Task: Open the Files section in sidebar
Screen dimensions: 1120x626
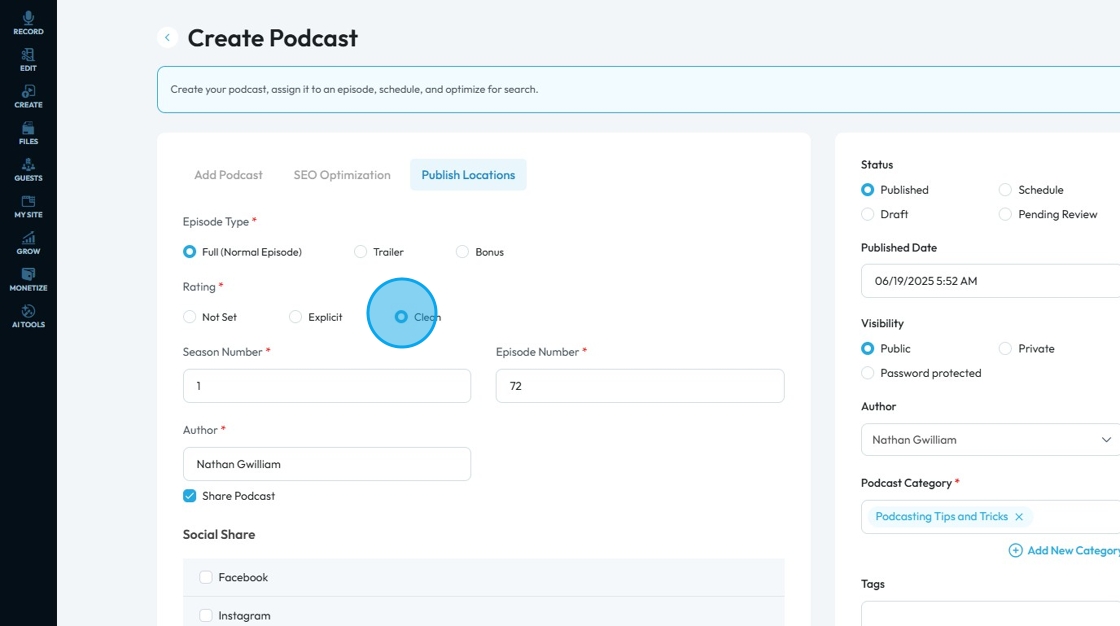Action: tap(28, 133)
